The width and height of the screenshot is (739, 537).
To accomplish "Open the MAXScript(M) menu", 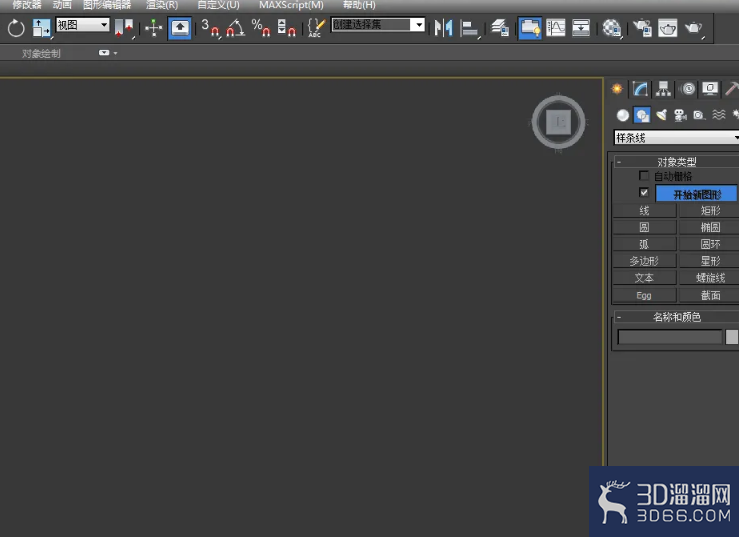I will tap(291, 5).
